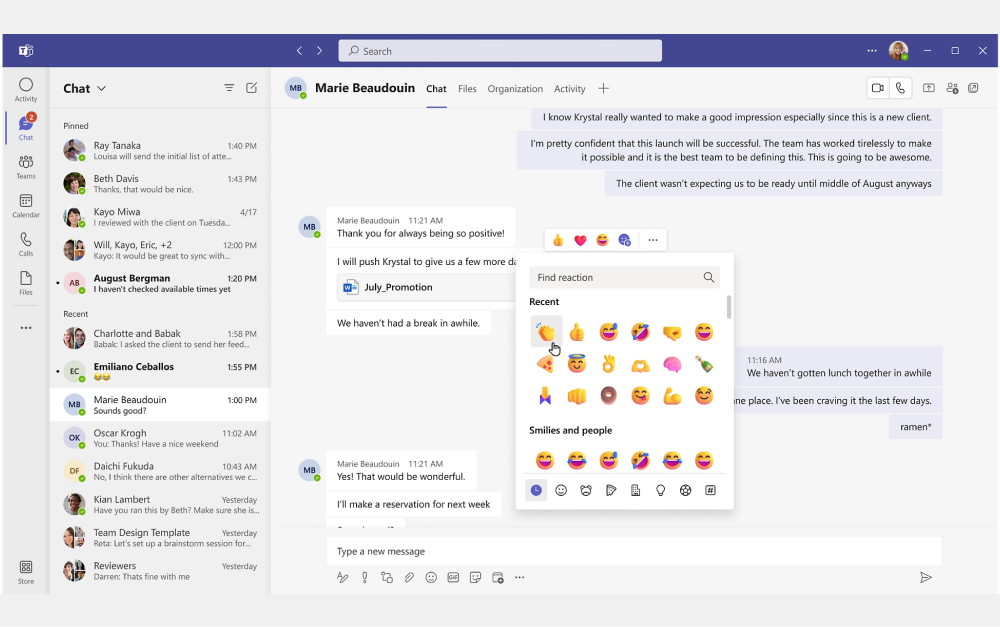This screenshot has width=1000, height=627.
Task: Switch to the Files tab
Action: (467, 88)
